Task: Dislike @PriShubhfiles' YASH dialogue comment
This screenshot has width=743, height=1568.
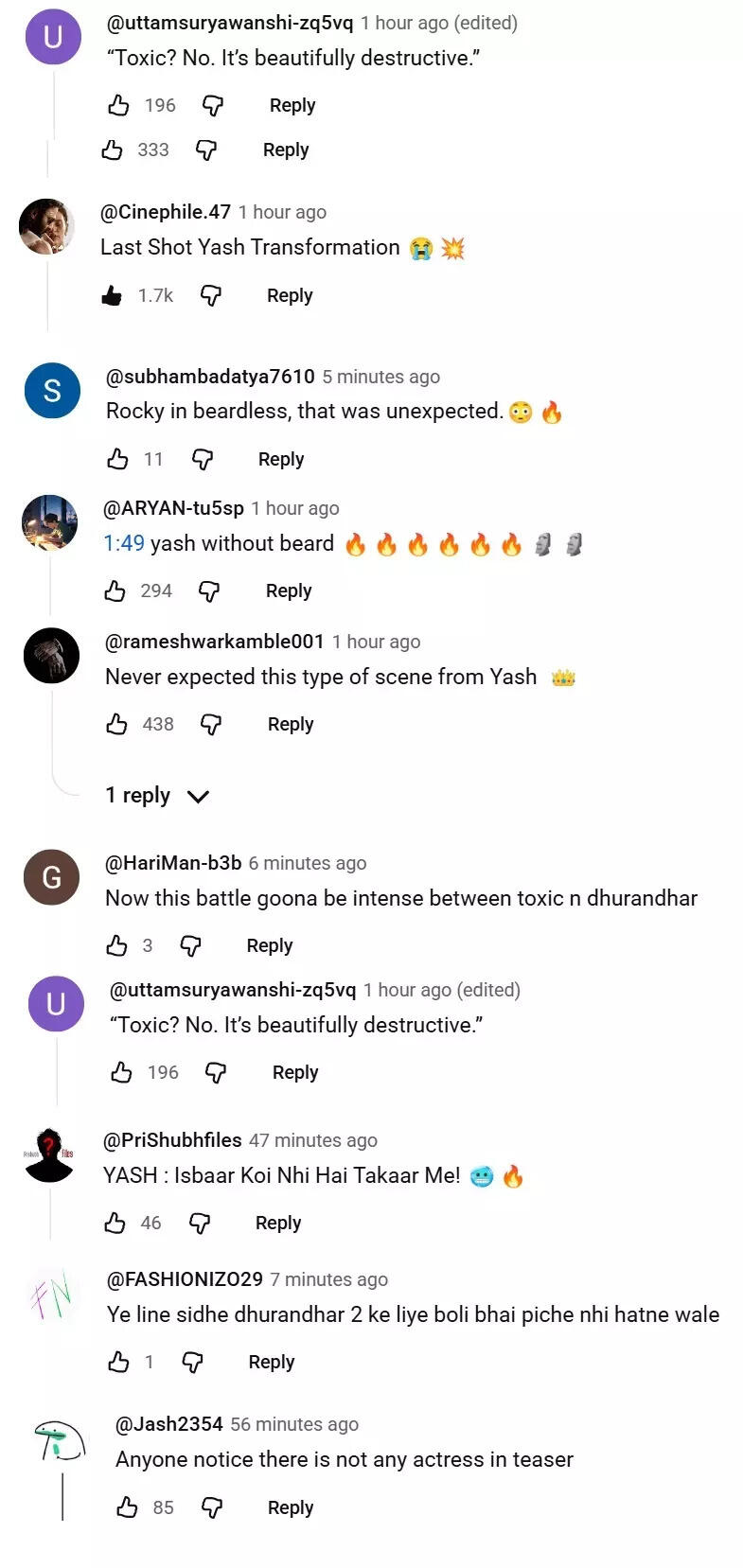Action: coord(200,1223)
